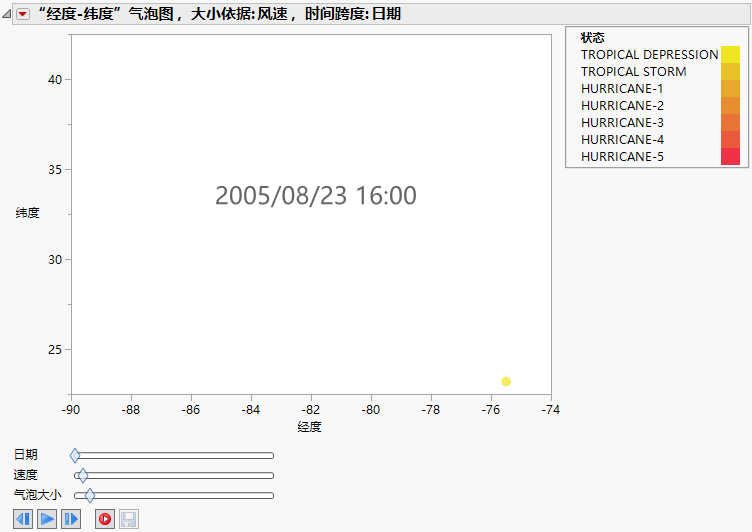
Task: Click the X-axis tick value -74
Action: pos(551,410)
